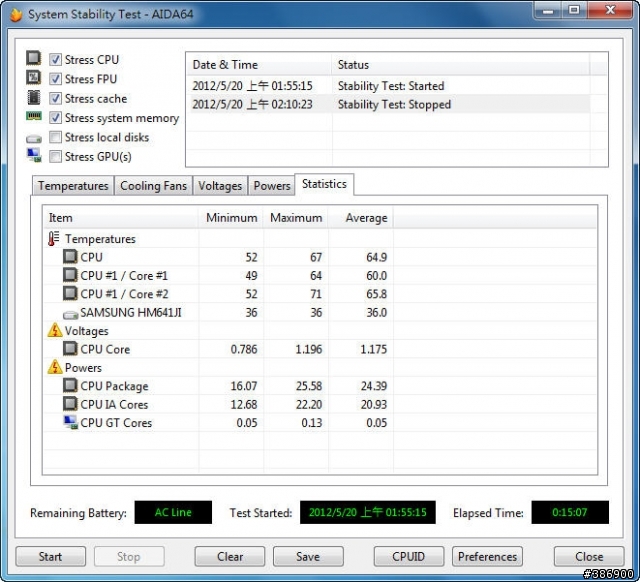Click the AIDA64 flame icon in title bar
Screen dimensions: 640x582
click(16, 14)
